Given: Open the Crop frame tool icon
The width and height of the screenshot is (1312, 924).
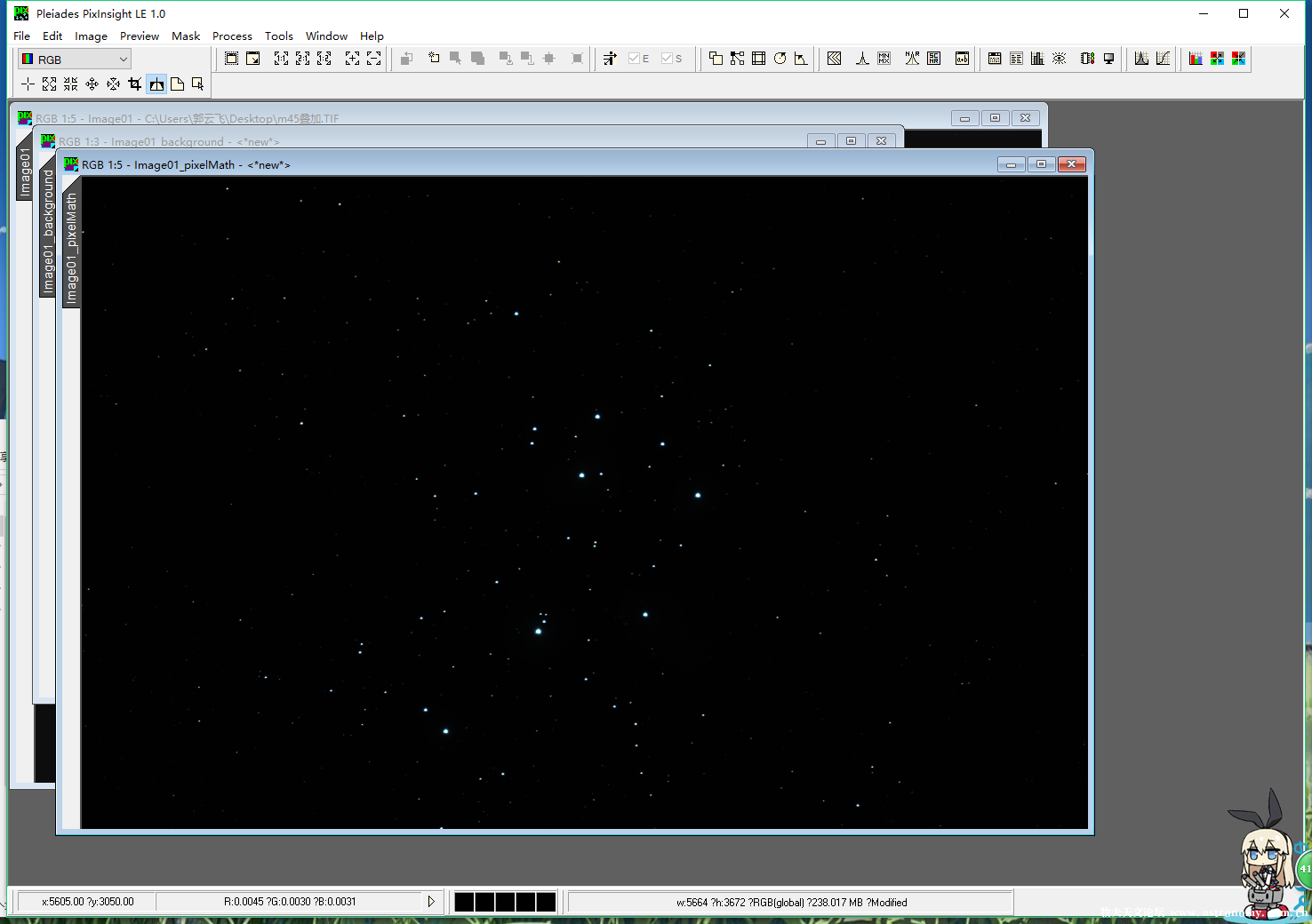Looking at the screenshot, I should 759,59.
